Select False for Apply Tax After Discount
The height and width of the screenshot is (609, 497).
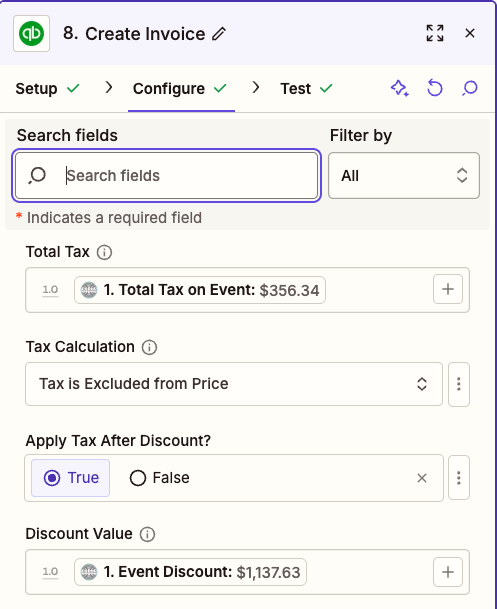click(159, 478)
